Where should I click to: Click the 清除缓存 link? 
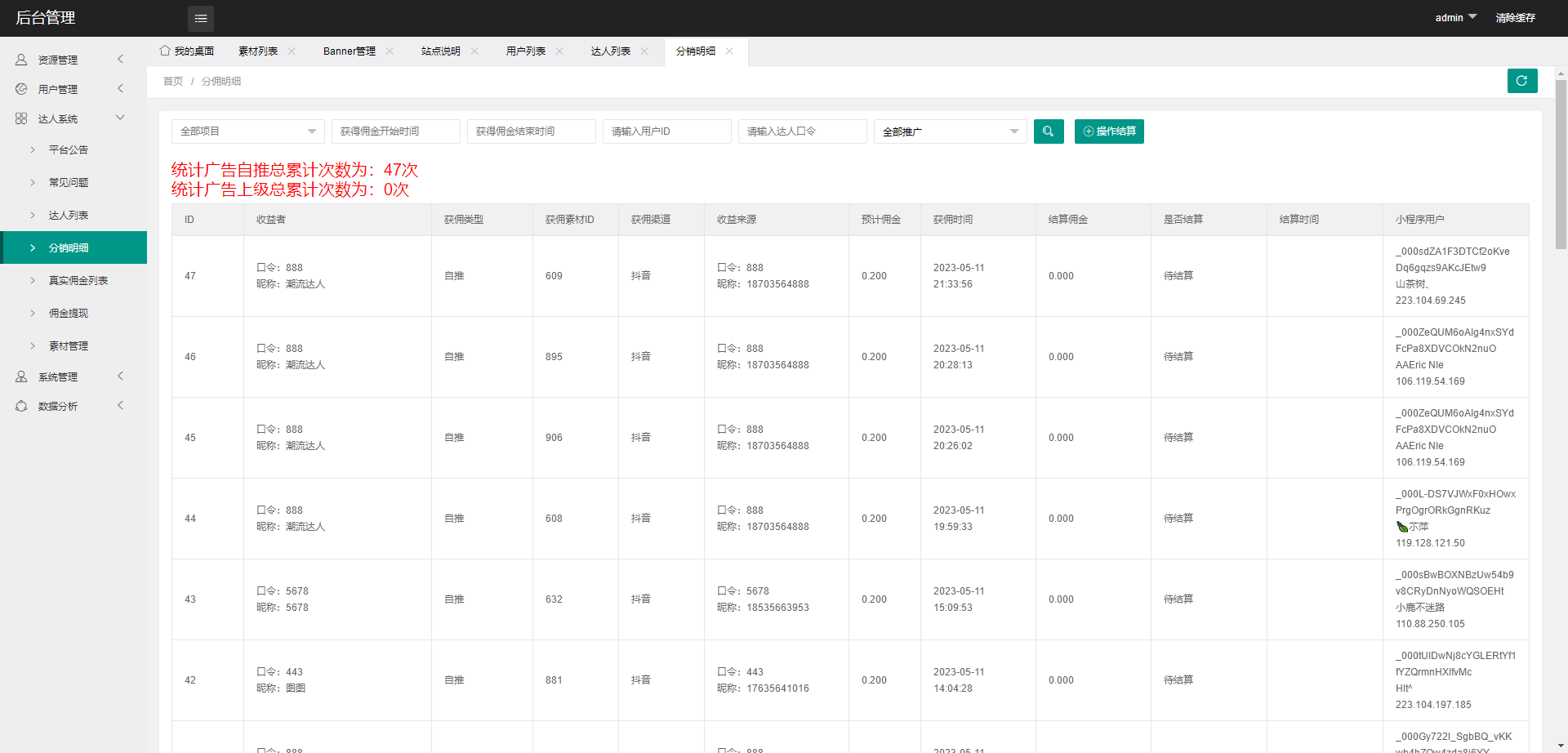click(1516, 18)
